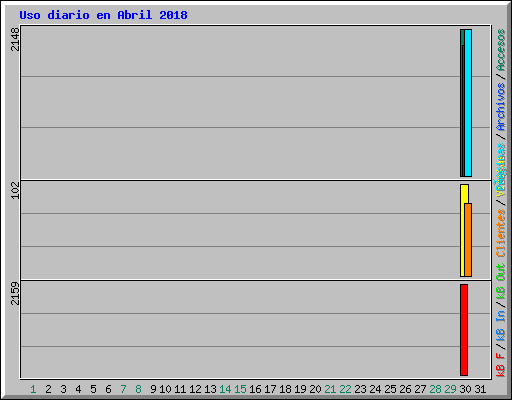Click the chart title Uso diario en Abril 2018
This screenshot has width=512, height=400.
(x=103, y=15)
